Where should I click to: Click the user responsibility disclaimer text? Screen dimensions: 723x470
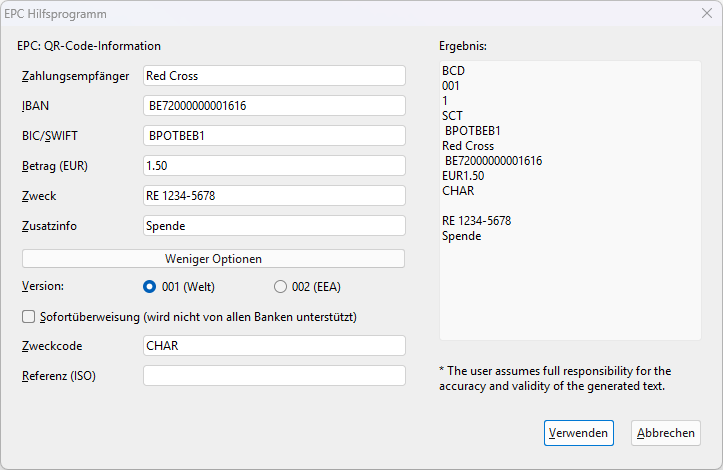pyautogui.click(x=555, y=378)
